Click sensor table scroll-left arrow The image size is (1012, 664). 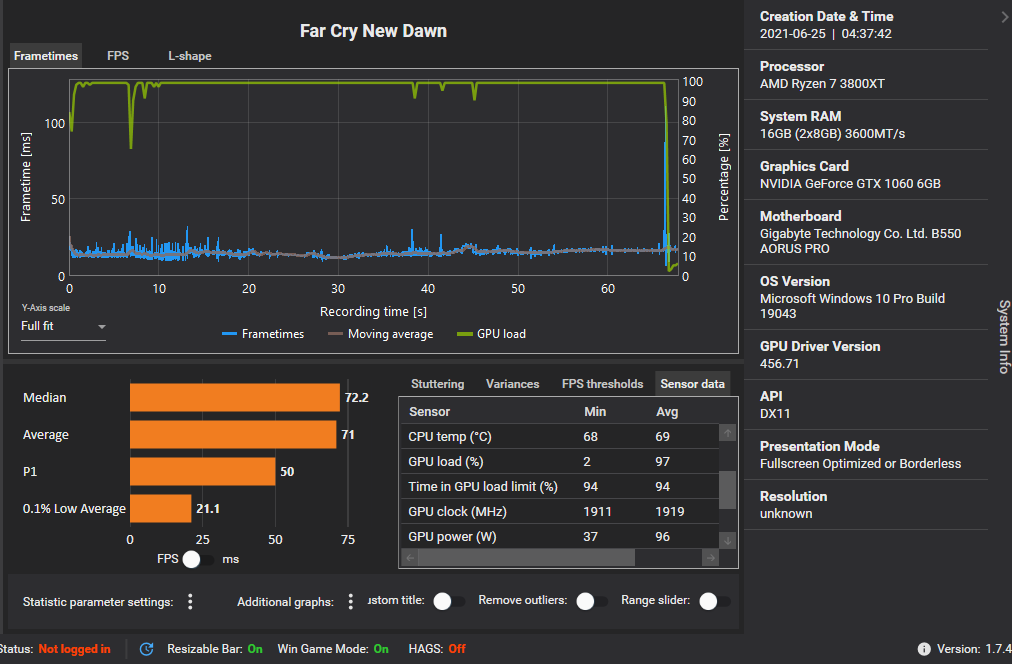pyautogui.click(x=410, y=558)
